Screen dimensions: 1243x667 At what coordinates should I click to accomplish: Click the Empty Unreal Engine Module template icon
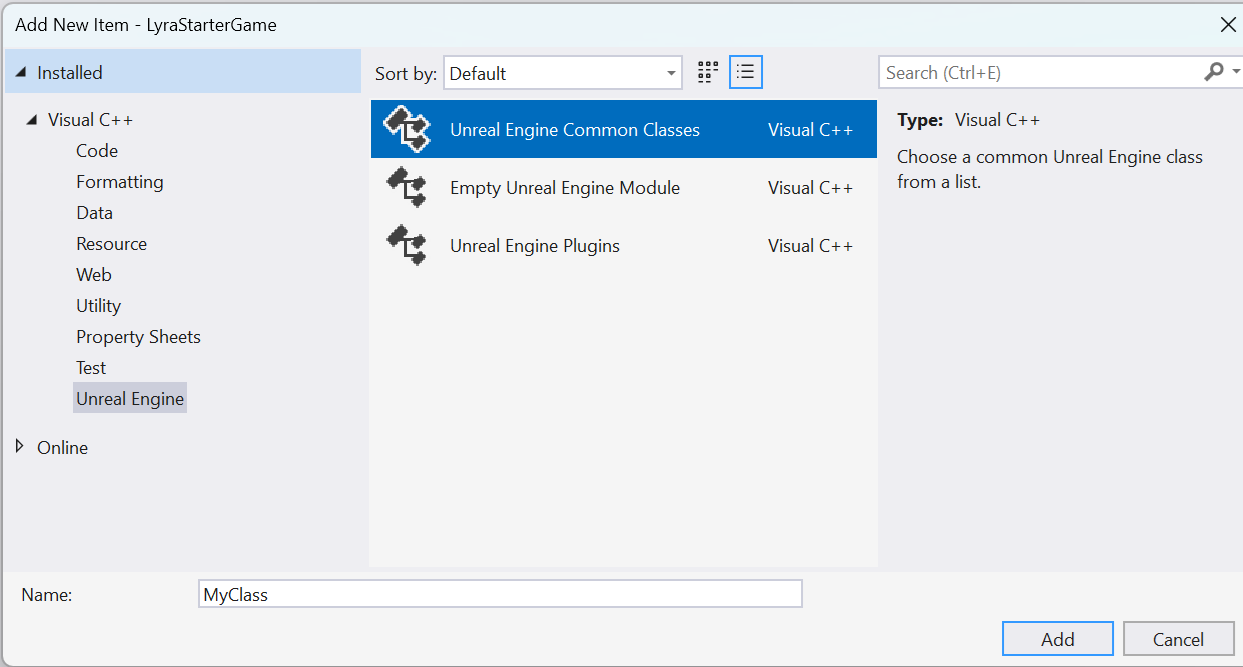(408, 187)
